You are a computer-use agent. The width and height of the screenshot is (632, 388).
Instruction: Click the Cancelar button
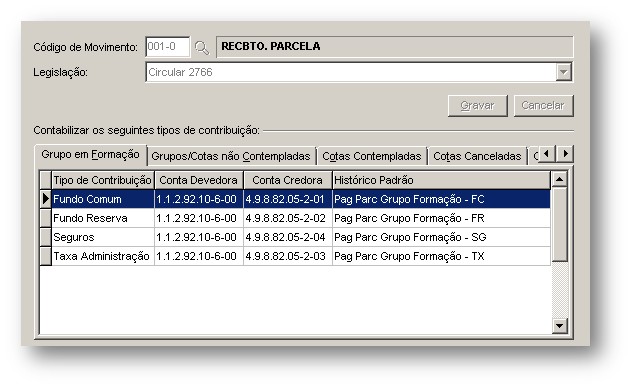pos(543,106)
